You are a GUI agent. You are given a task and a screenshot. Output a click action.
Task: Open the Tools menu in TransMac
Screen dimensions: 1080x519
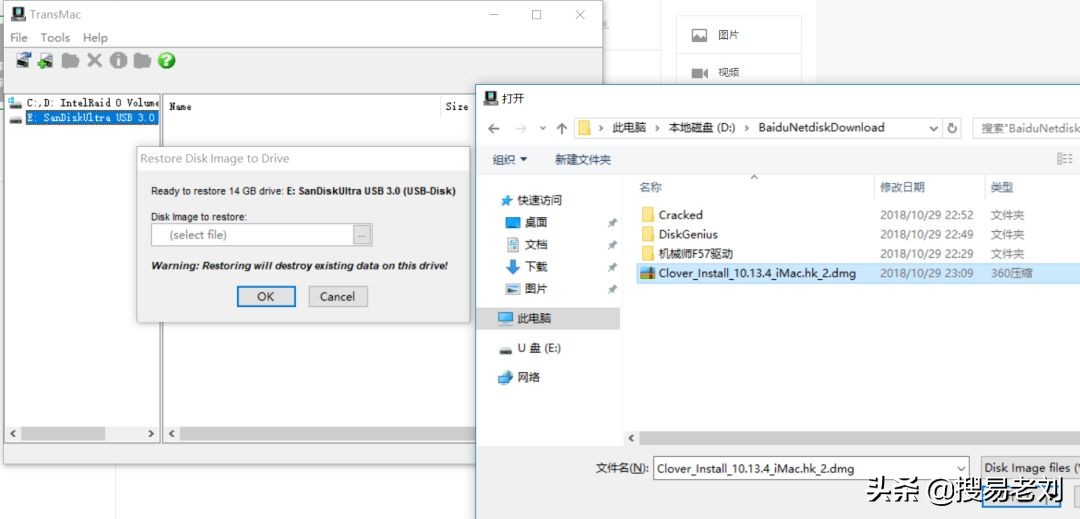click(55, 38)
